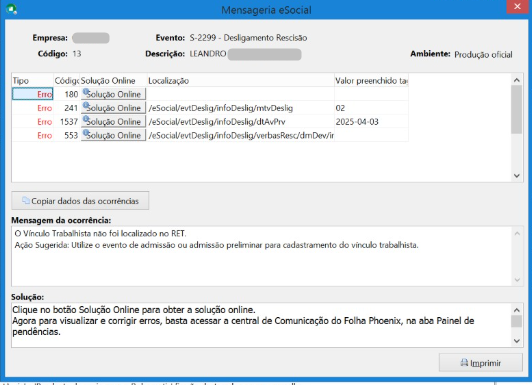
Task: Click the code cell 1537
Action: click(66, 121)
